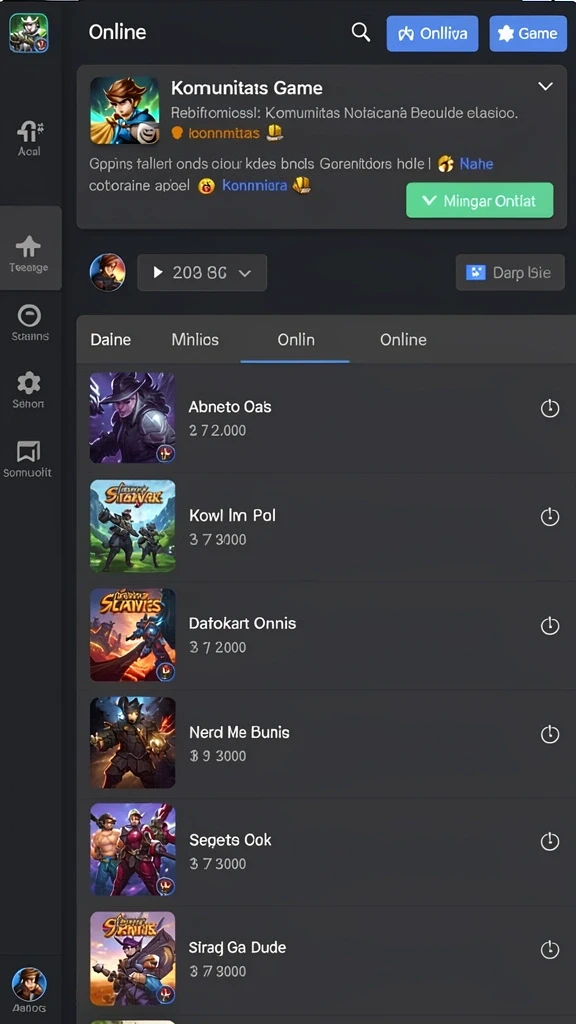Click the Onlliva button
This screenshot has width=576, height=1024.
[432, 33]
